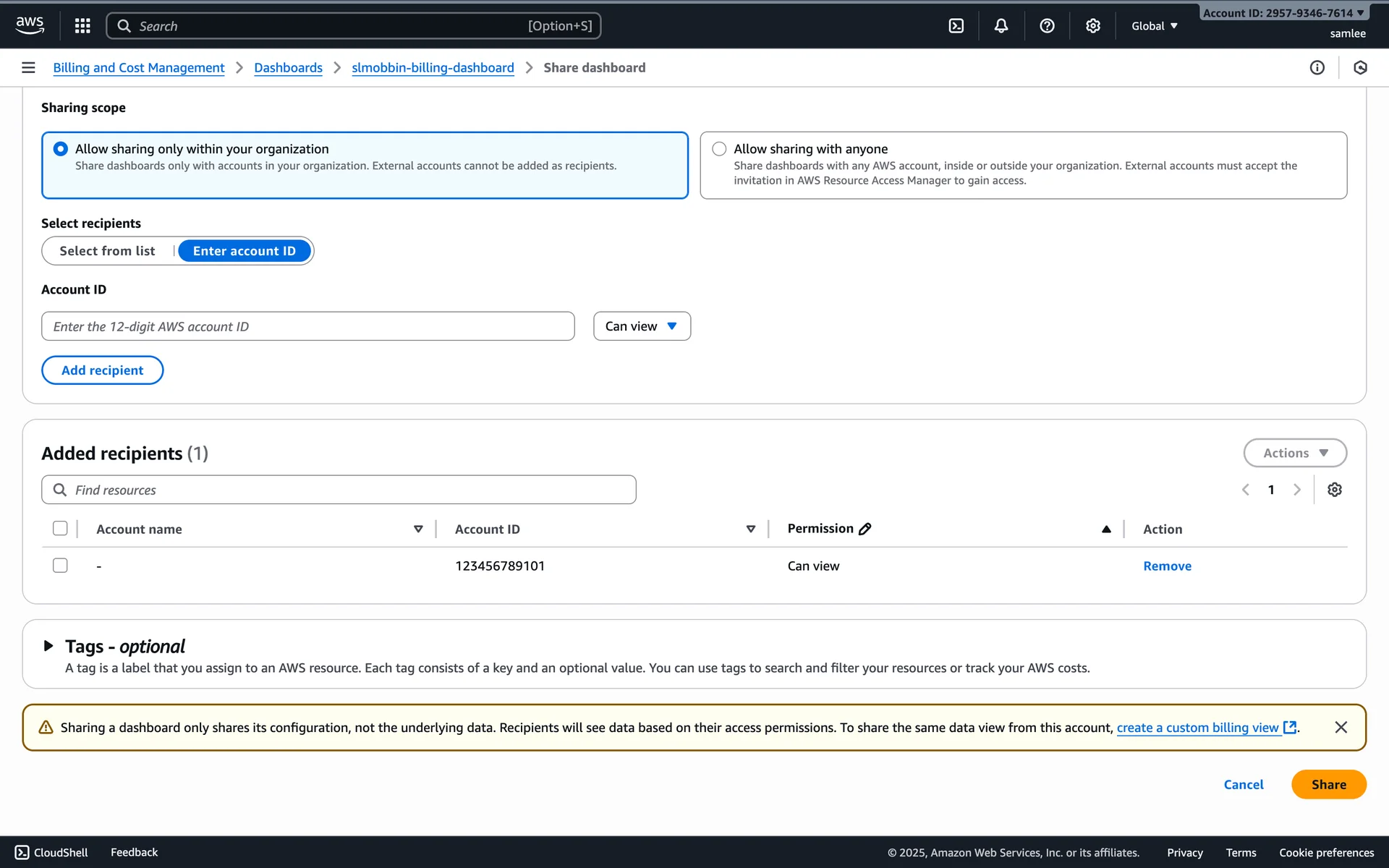Switch to Select from list tab
This screenshot has height=868, width=1389.
(x=107, y=251)
